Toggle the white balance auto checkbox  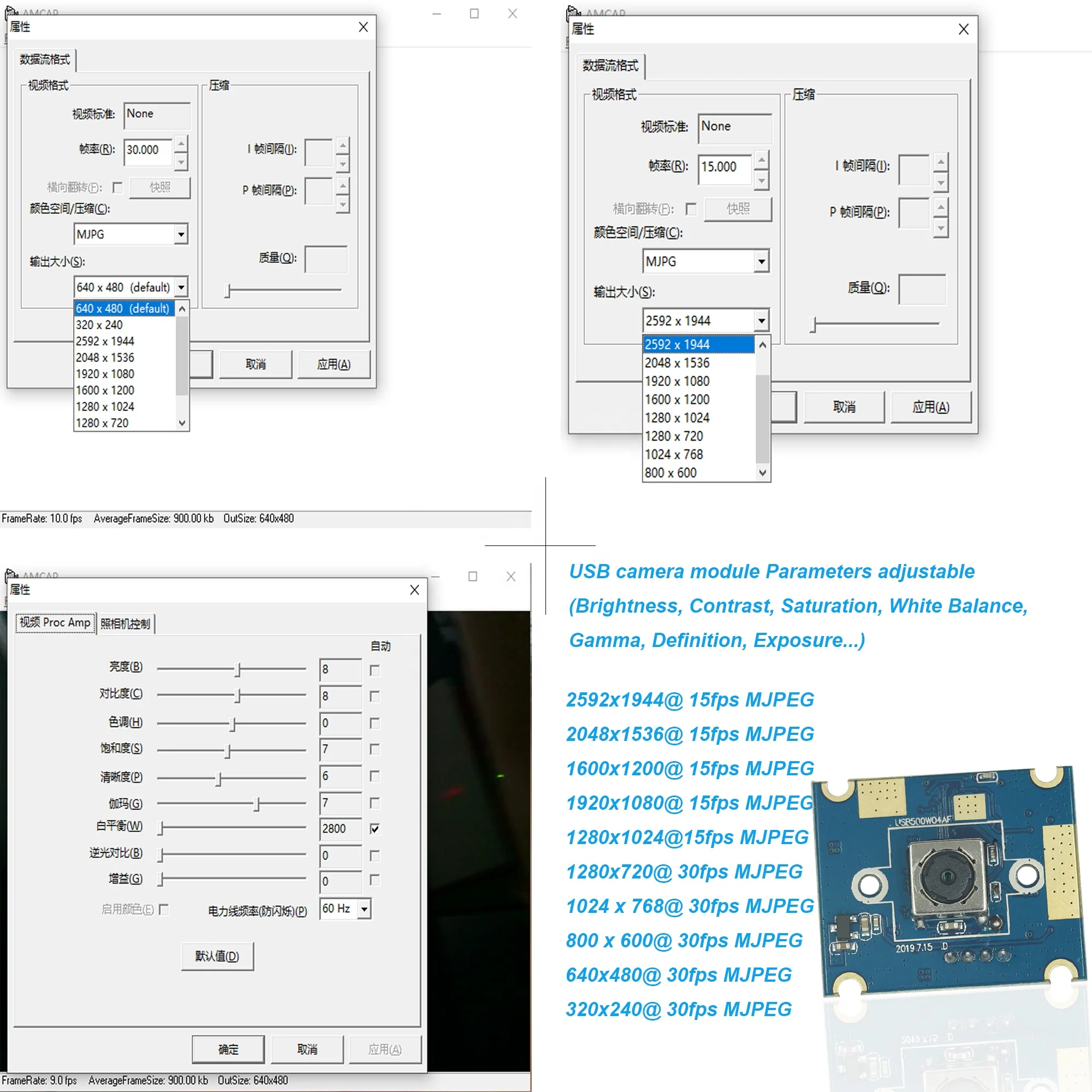pos(375,829)
